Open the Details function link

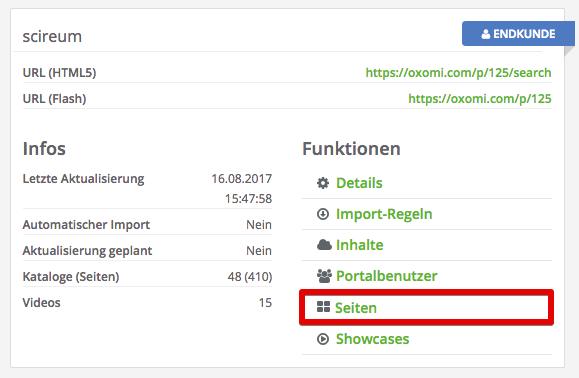tap(359, 183)
